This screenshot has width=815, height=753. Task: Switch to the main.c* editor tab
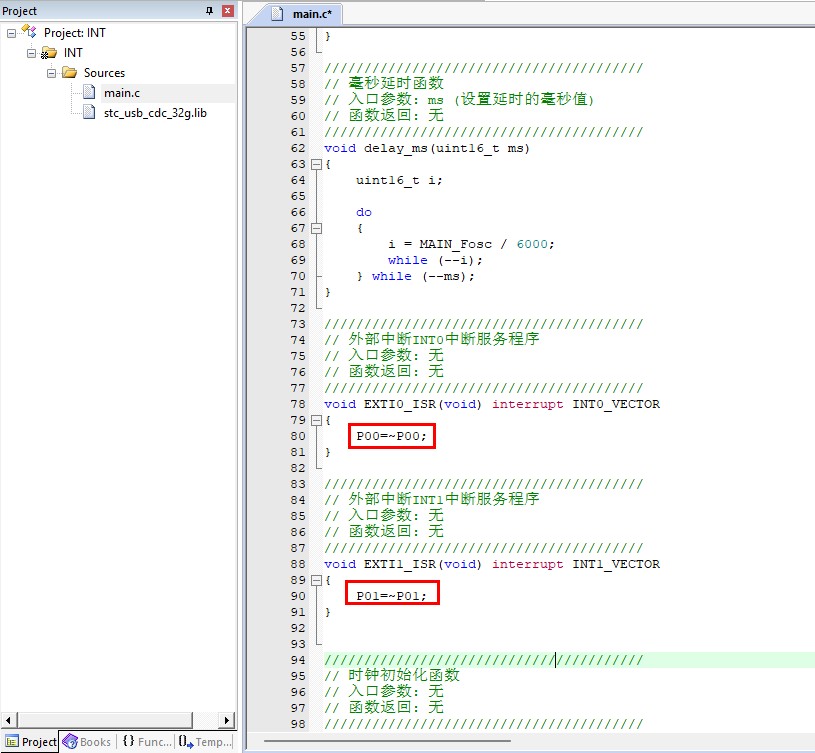306,14
